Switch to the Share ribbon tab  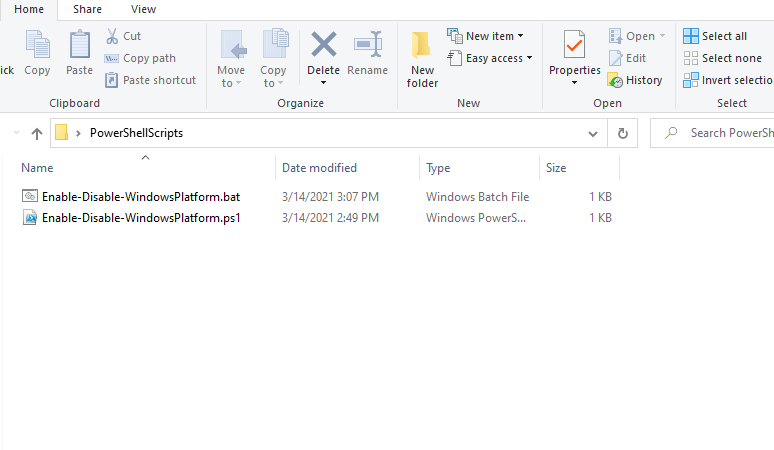pyautogui.click(x=87, y=9)
